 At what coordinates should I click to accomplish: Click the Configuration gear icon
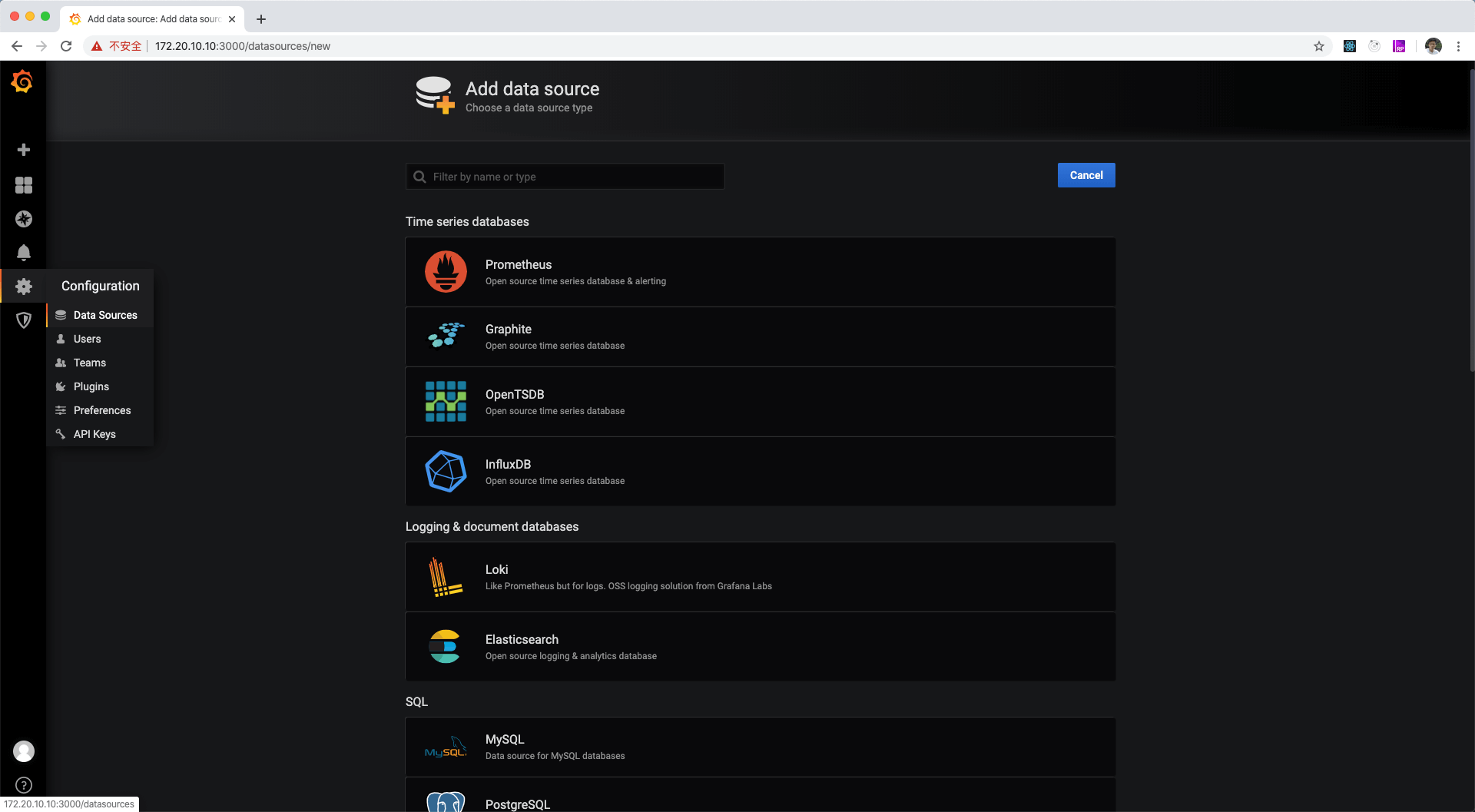(24, 287)
